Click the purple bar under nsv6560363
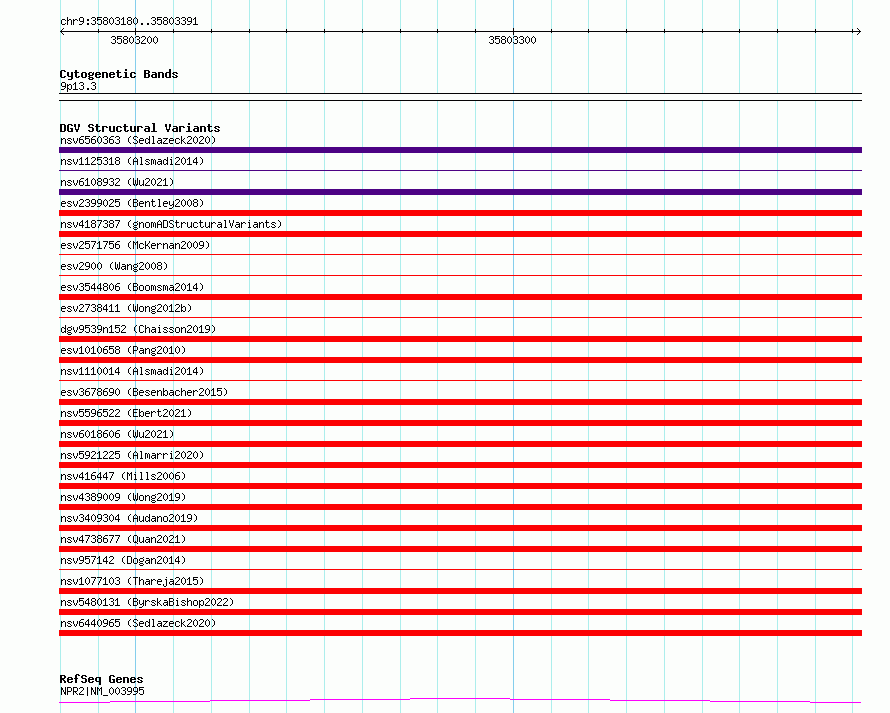Viewport: 890px width, 713px height. [x=460, y=150]
